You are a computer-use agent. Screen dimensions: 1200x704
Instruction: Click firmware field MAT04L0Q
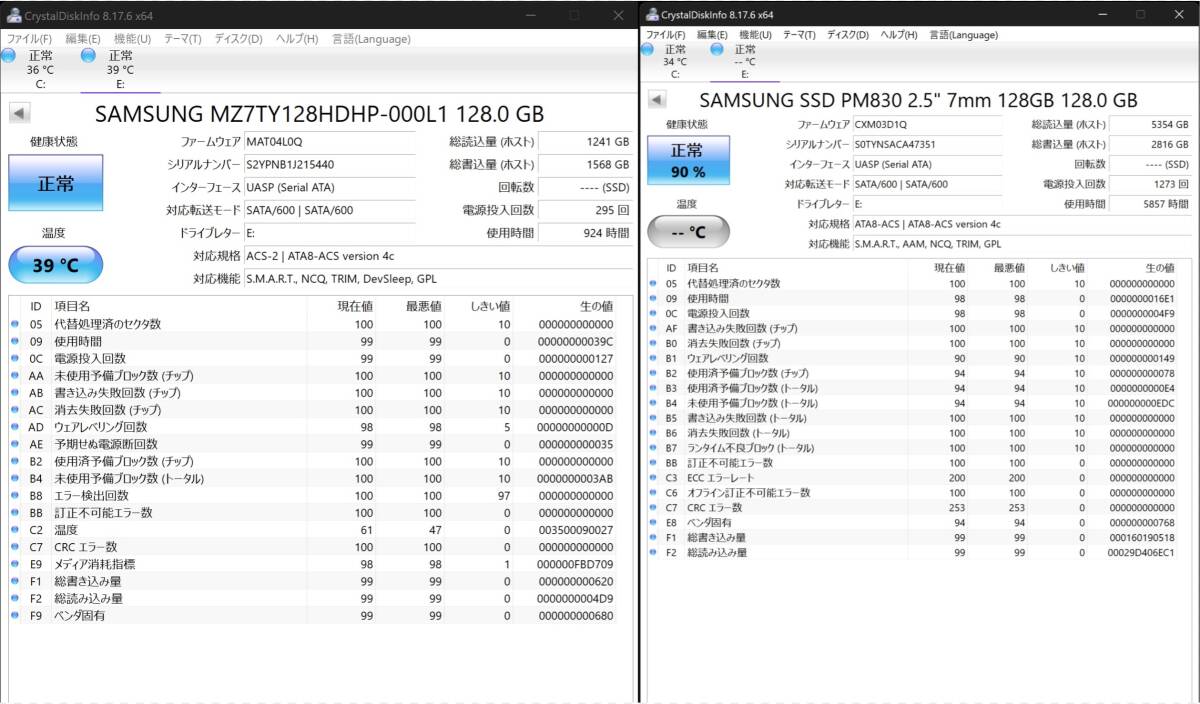click(329, 142)
